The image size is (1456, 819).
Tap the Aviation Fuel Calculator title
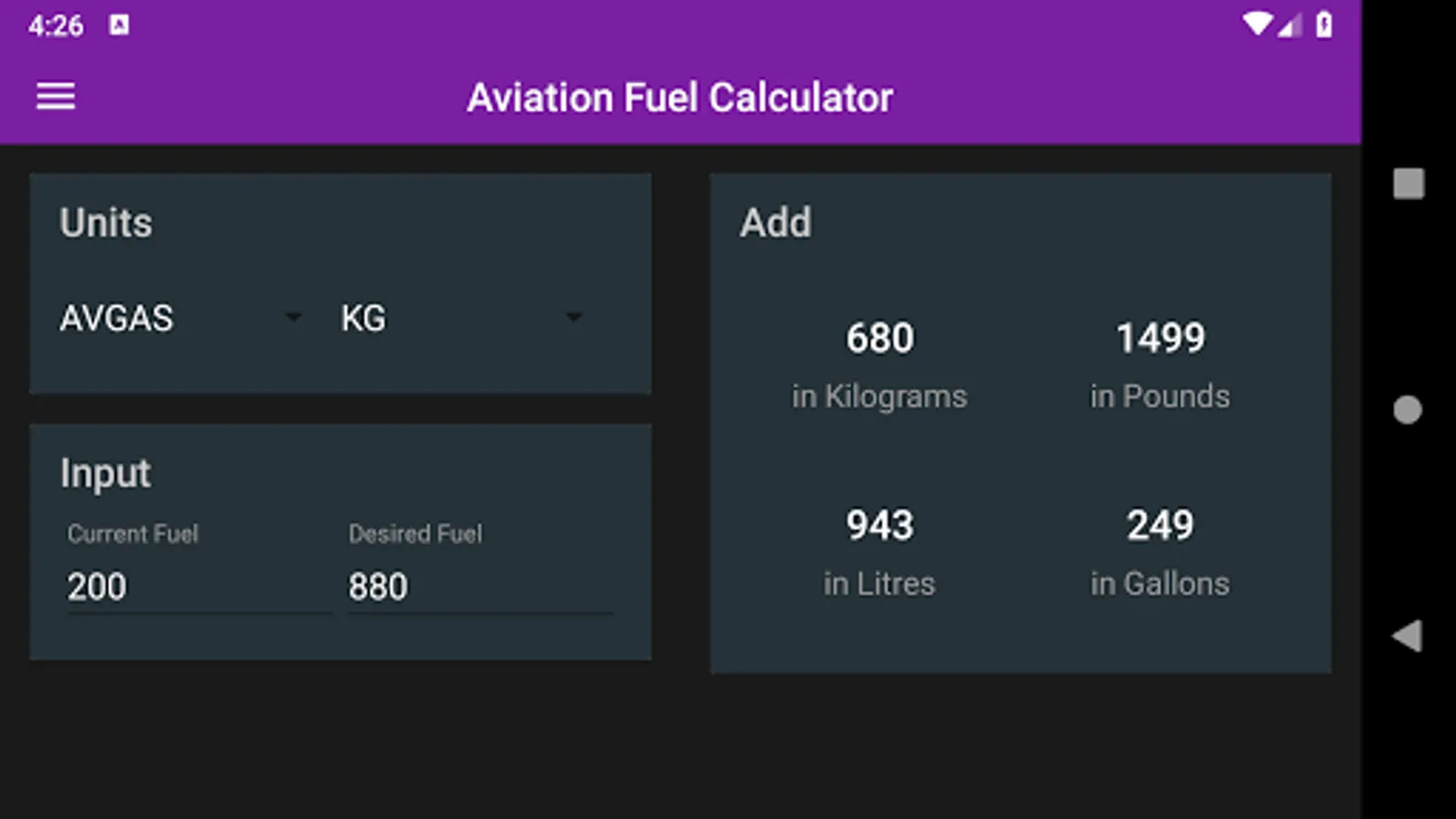coord(680,98)
